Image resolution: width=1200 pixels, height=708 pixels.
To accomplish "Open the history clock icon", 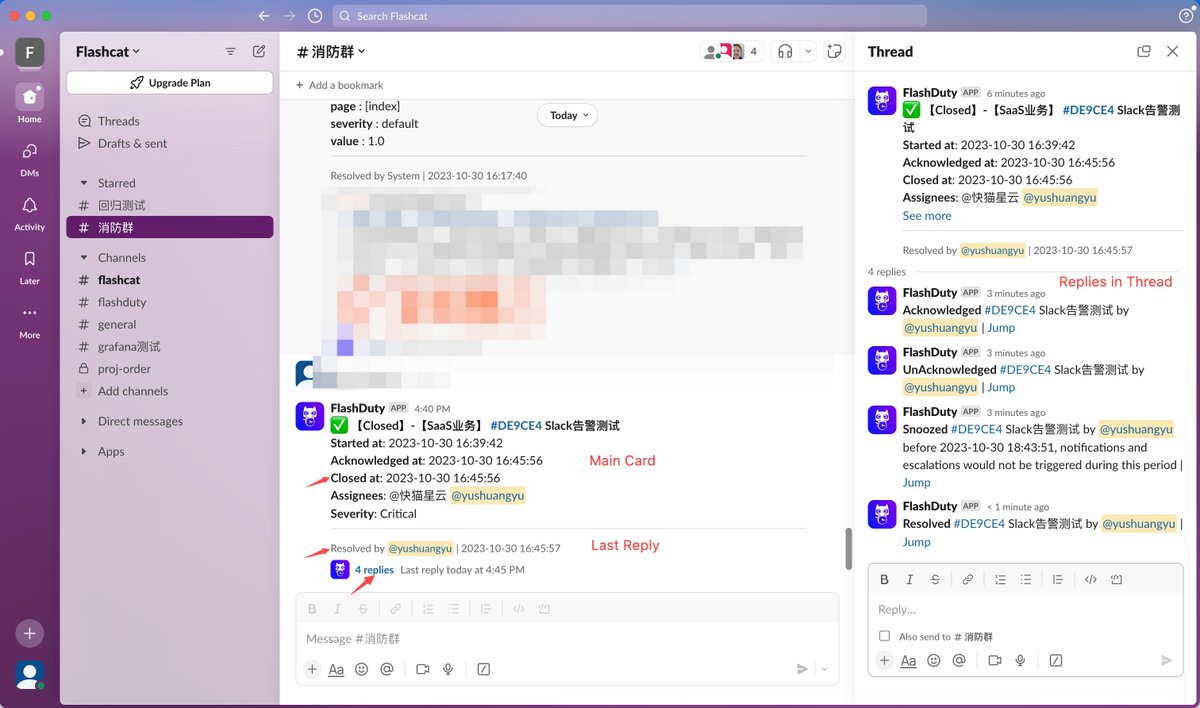I will coord(315,16).
